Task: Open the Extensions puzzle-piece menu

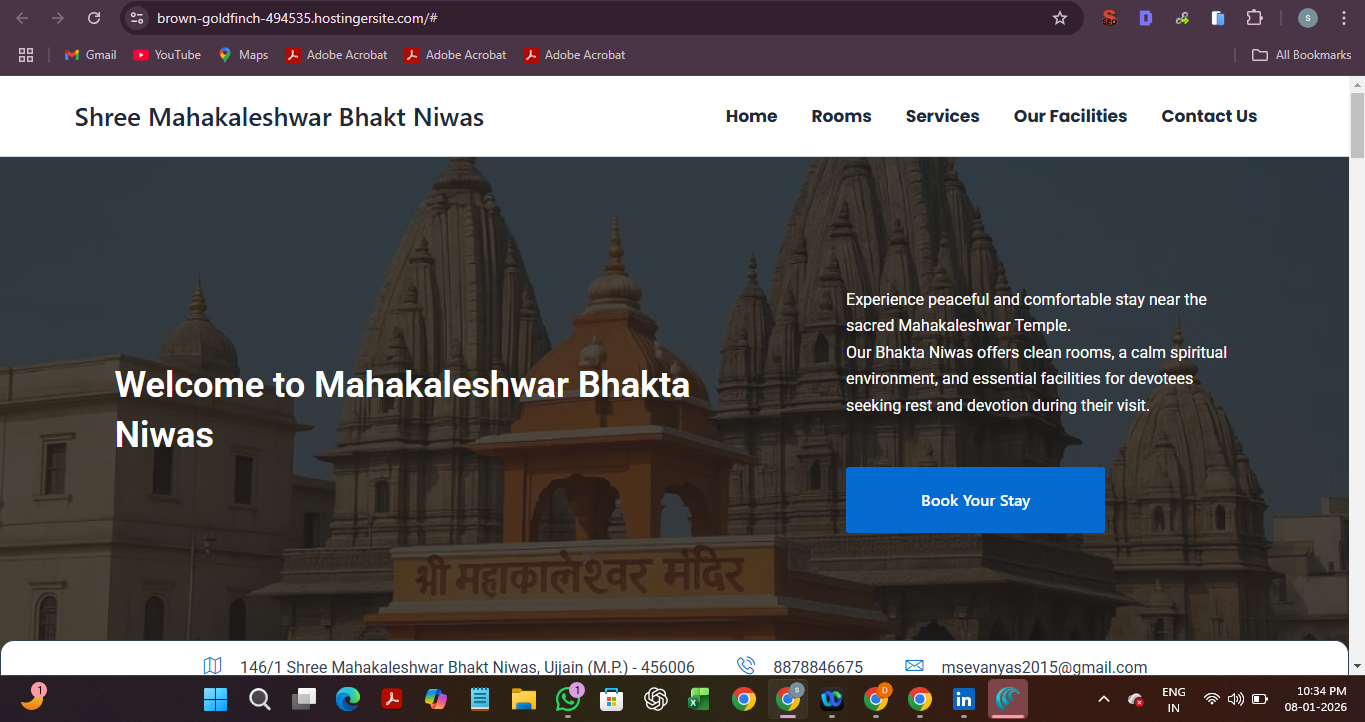Action: coord(1254,18)
